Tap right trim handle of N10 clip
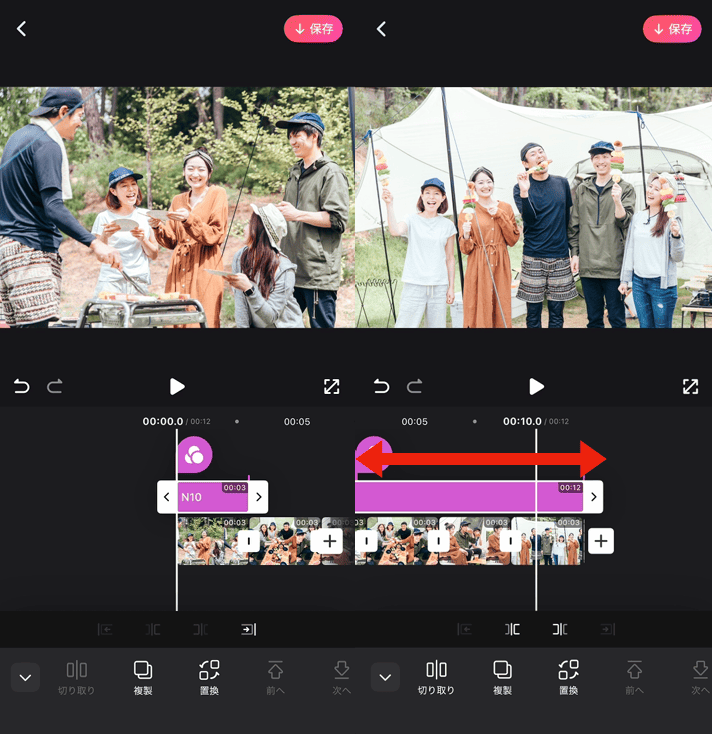Screen dimensions: 712x734 click(258, 497)
